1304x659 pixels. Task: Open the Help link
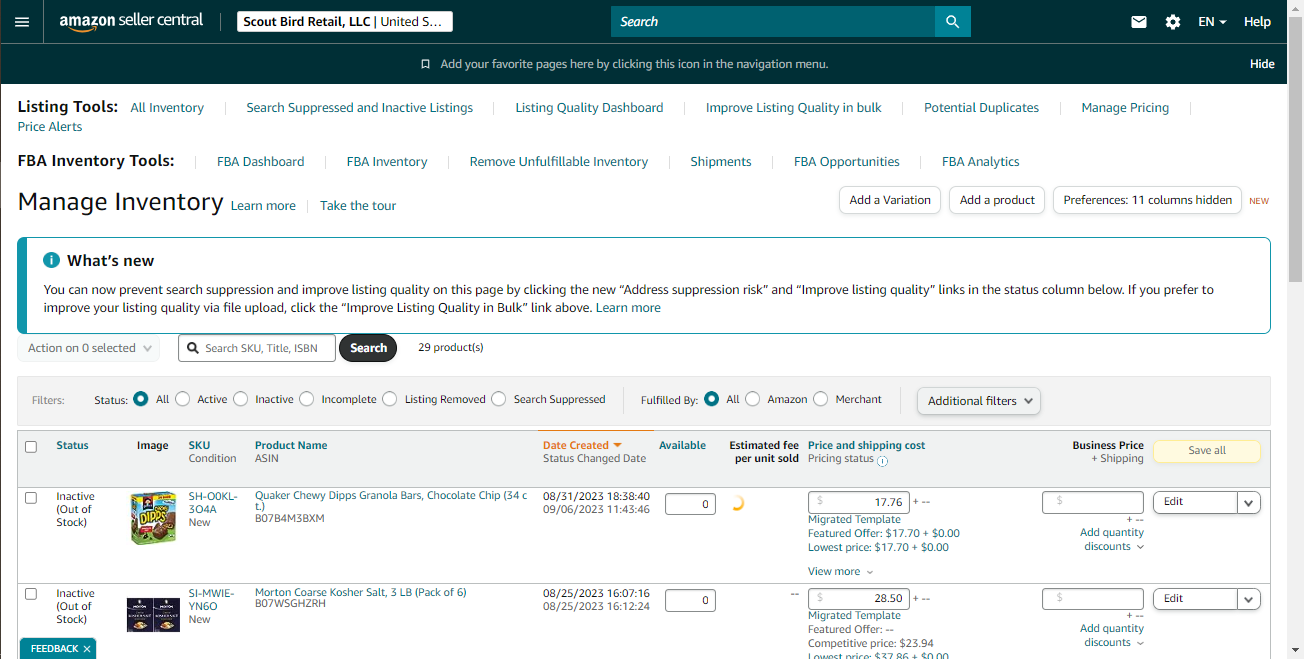tap(1257, 21)
